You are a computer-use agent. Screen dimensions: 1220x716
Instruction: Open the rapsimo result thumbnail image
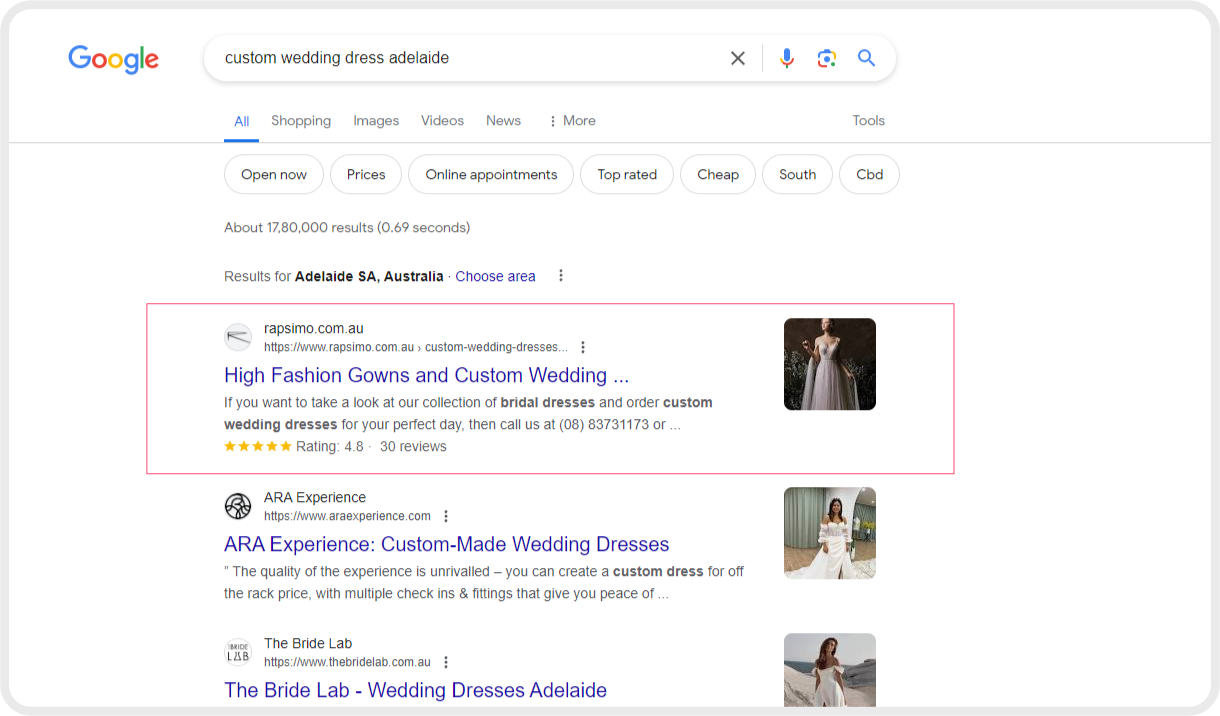(x=830, y=364)
